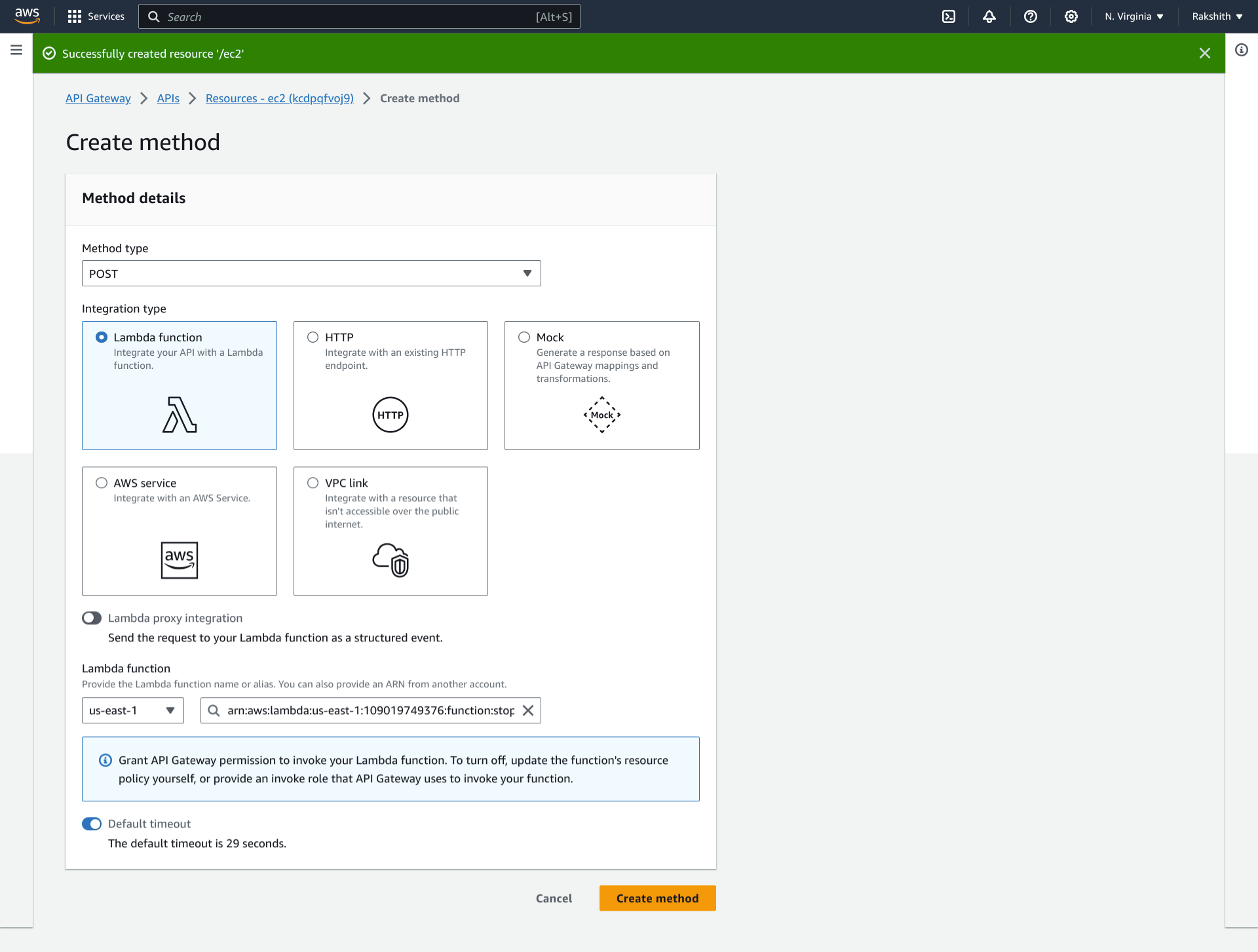Select Mock integration type
Viewport: 1258px width, 952px height.
pyautogui.click(x=524, y=337)
